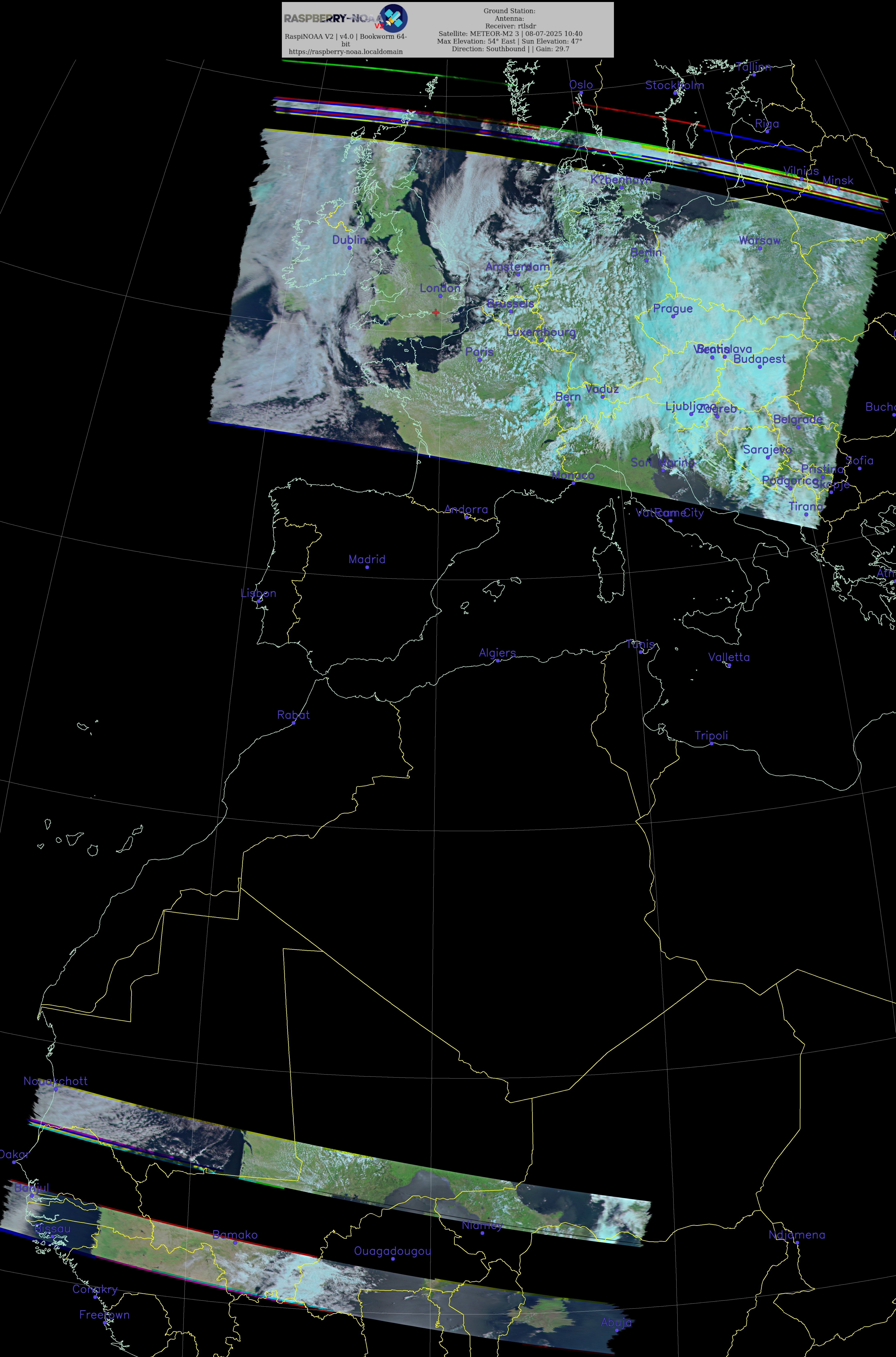This screenshot has width=896, height=1357.
Task: Click the Bern city label
Action: click(568, 397)
